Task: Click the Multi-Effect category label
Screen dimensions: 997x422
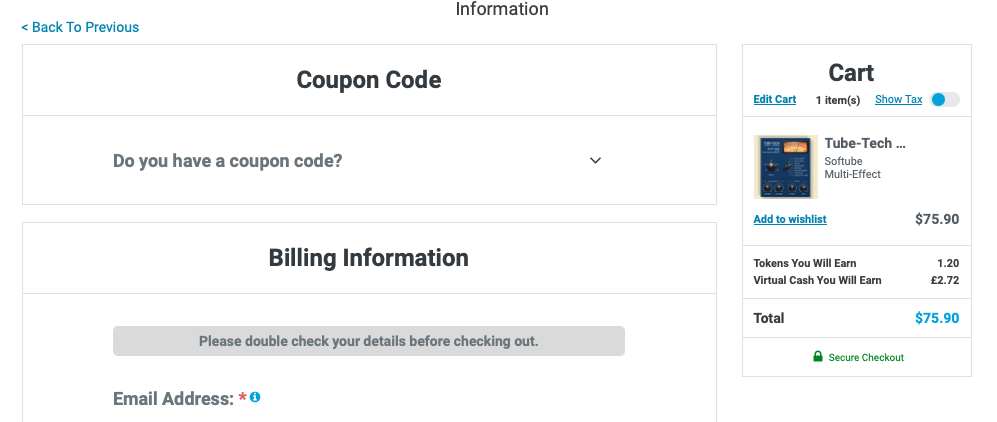Action: [853, 174]
